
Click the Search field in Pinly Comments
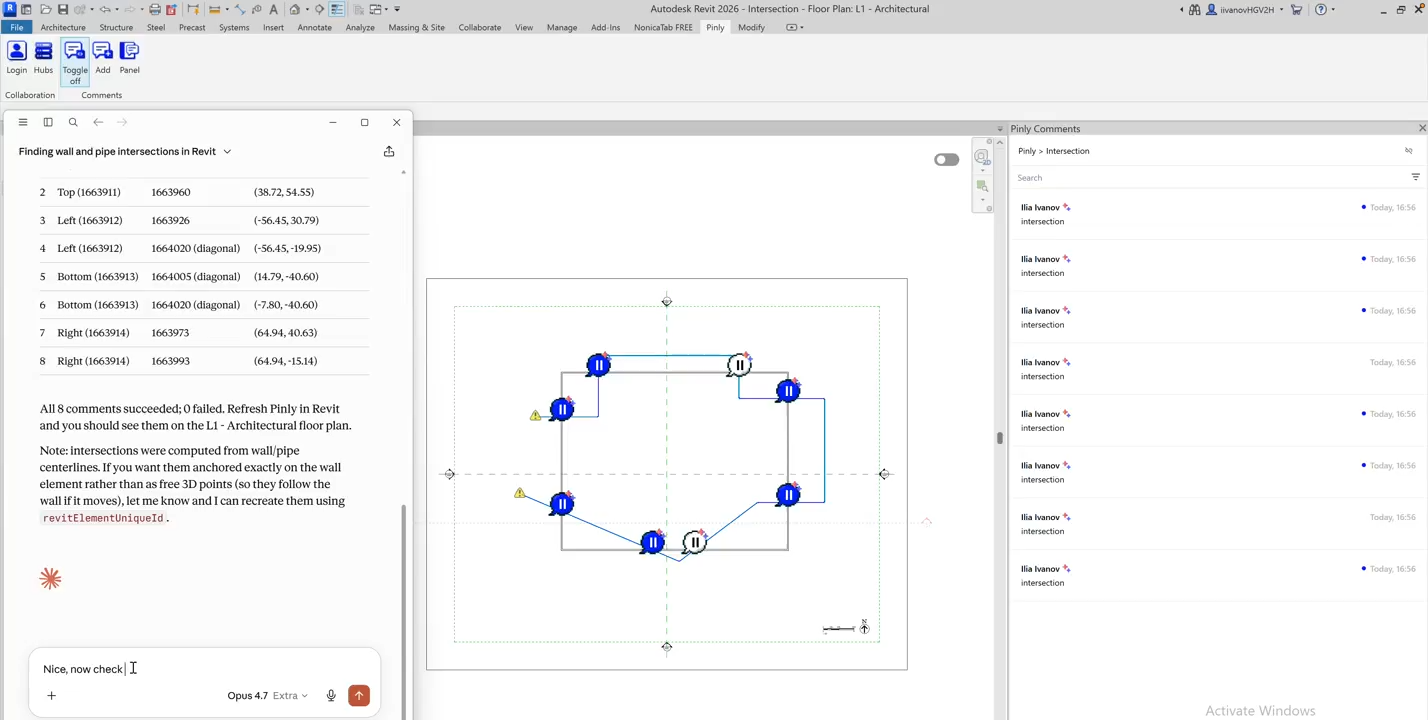pos(1210,178)
